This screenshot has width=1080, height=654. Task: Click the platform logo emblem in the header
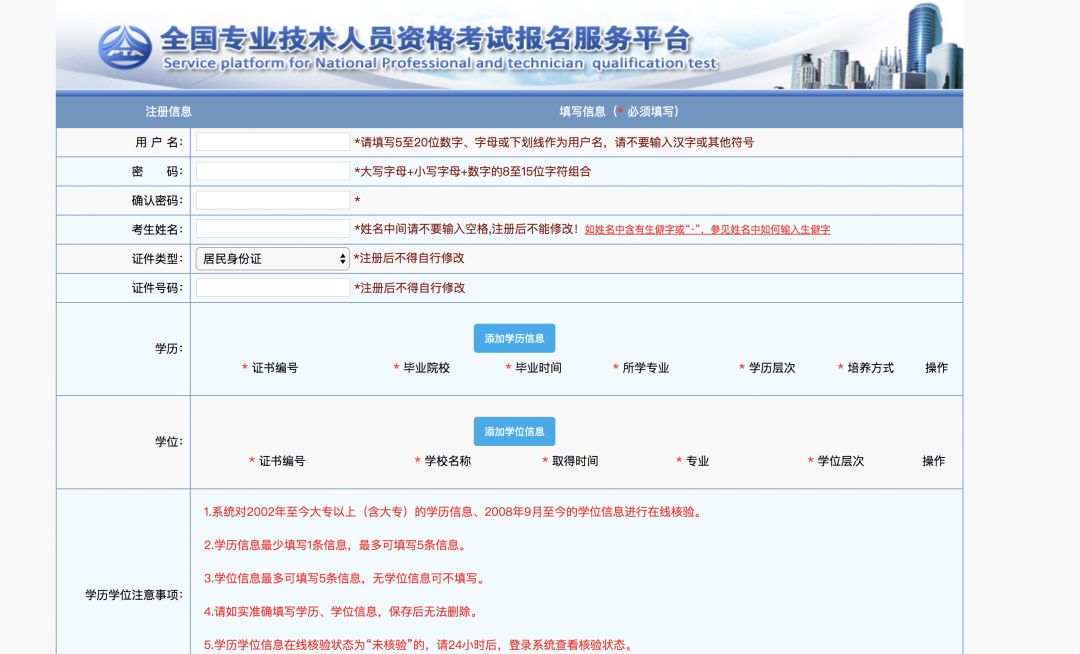(125, 47)
